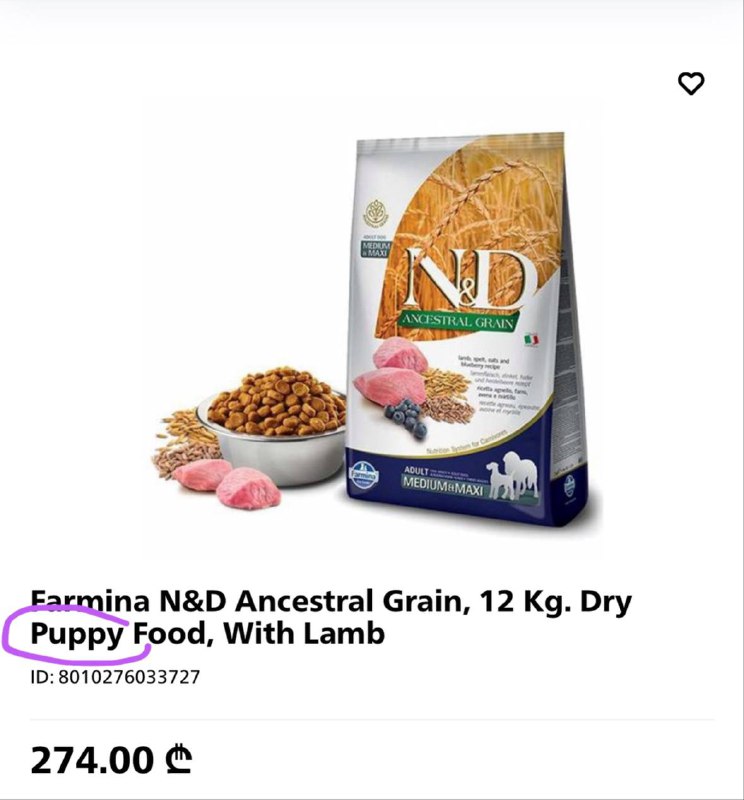Click the Farmina badge on bag bottom
The image size is (744, 800).
[363, 475]
